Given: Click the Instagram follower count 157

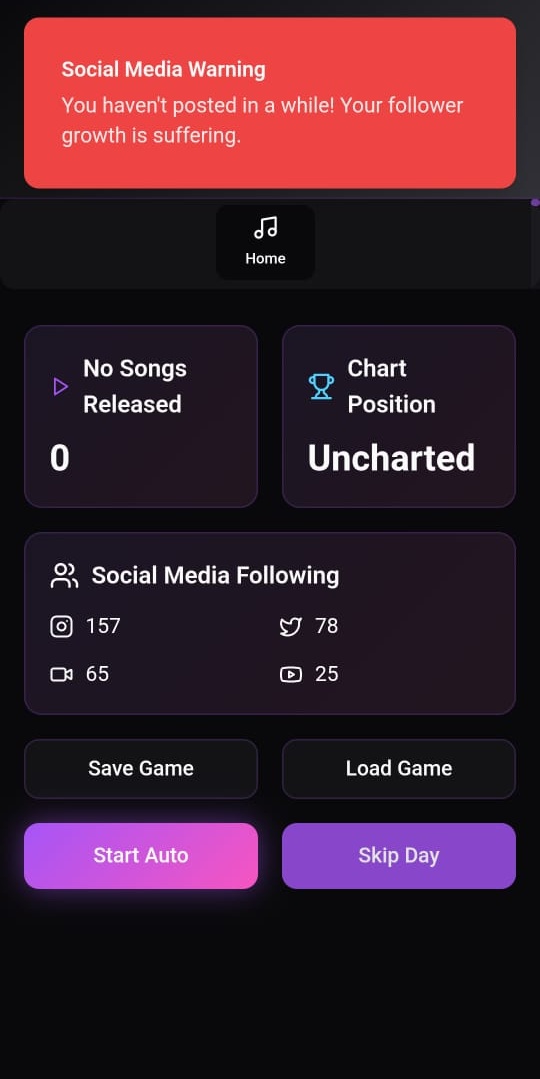Looking at the screenshot, I should [x=103, y=626].
